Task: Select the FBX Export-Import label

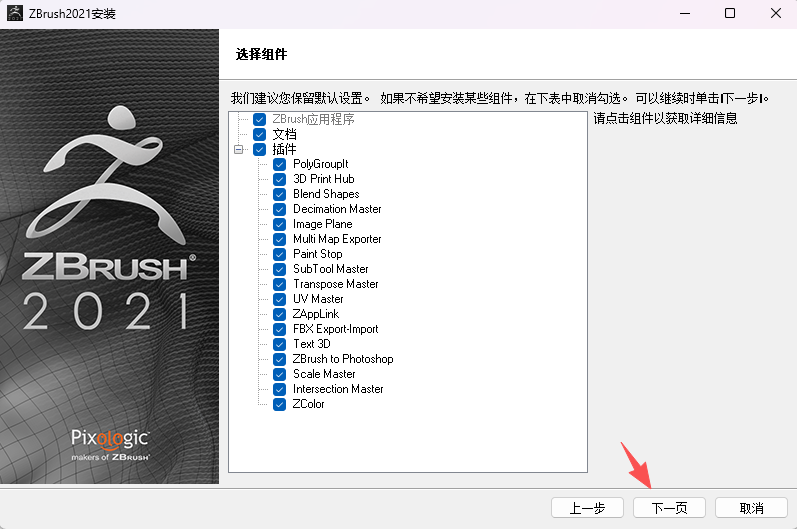Action: pos(335,329)
